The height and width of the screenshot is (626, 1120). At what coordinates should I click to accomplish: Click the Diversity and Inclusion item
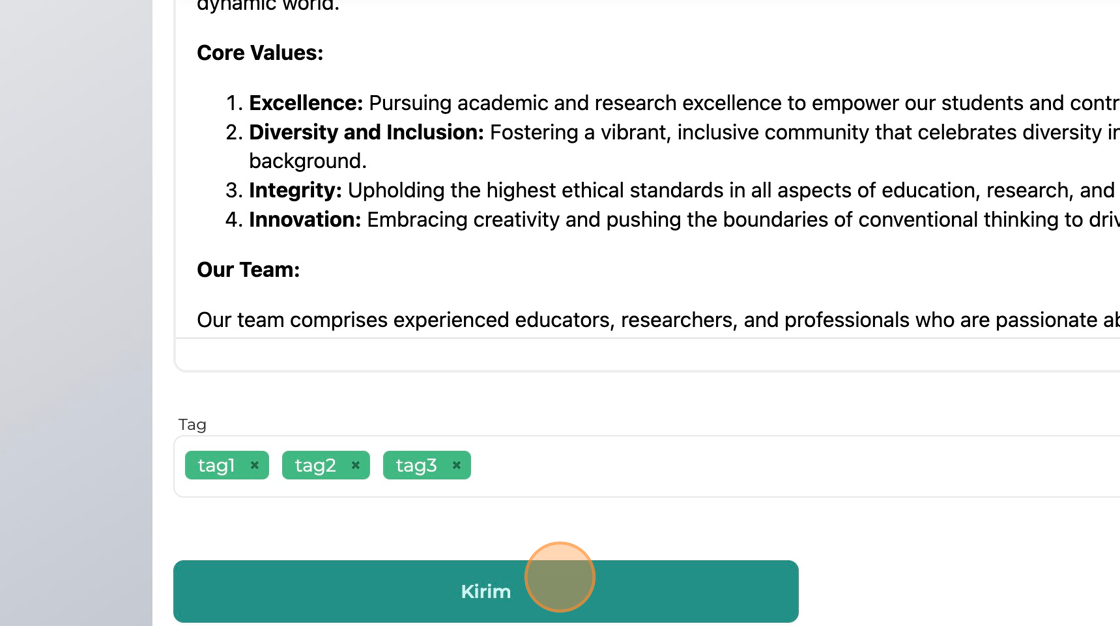(x=366, y=132)
